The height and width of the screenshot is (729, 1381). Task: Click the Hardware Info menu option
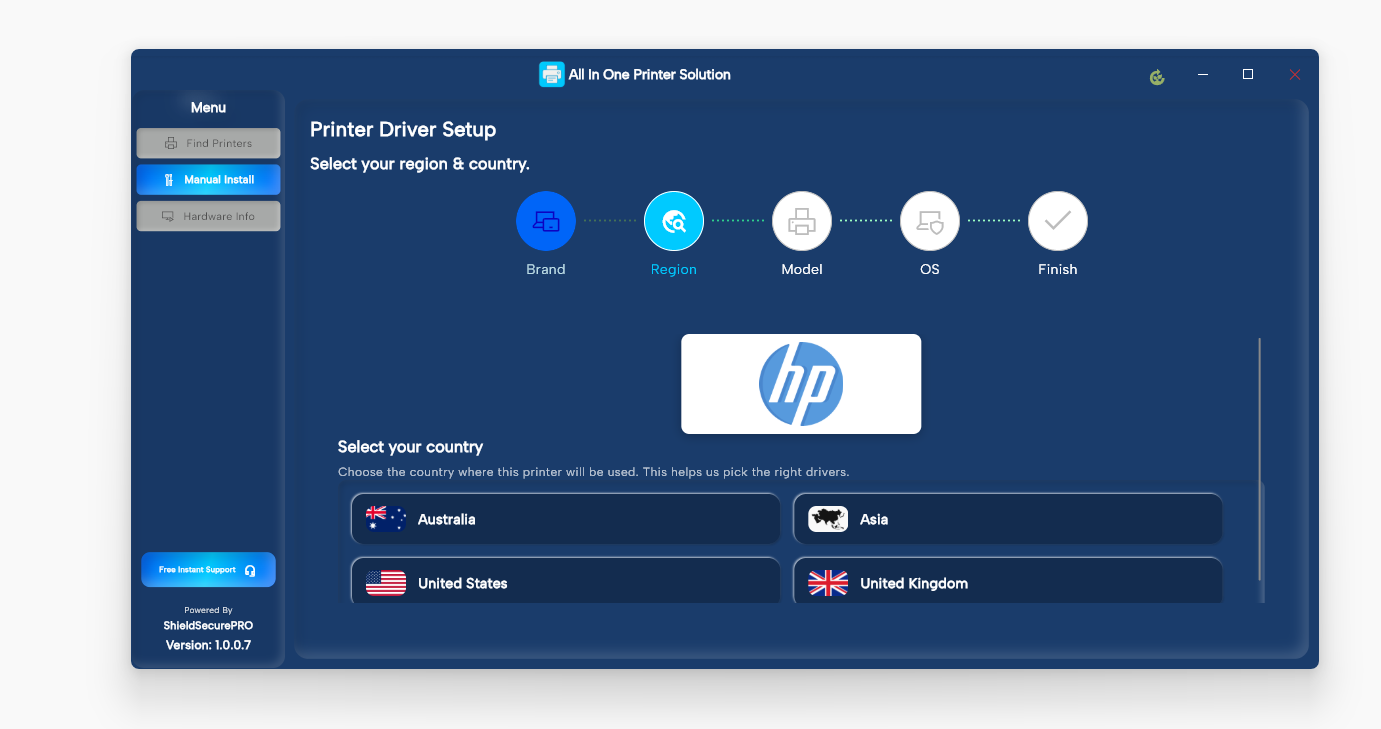pos(208,215)
